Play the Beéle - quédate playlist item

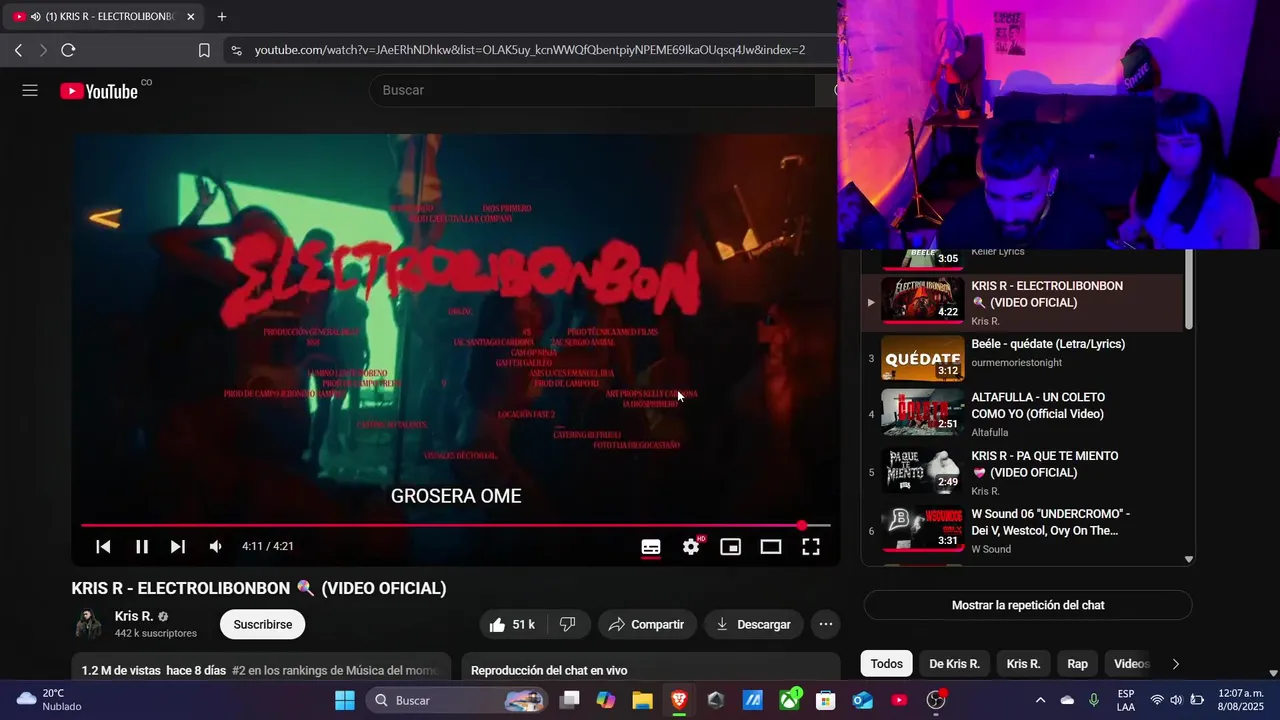click(1021, 358)
